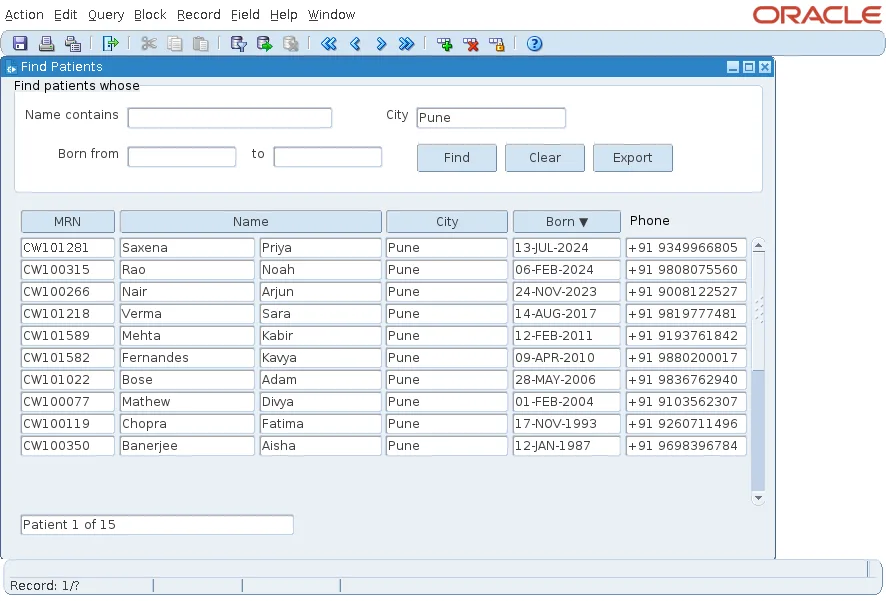886x601 pixels.
Task: Click the Cancel Query icon
Action: [290, 43]
